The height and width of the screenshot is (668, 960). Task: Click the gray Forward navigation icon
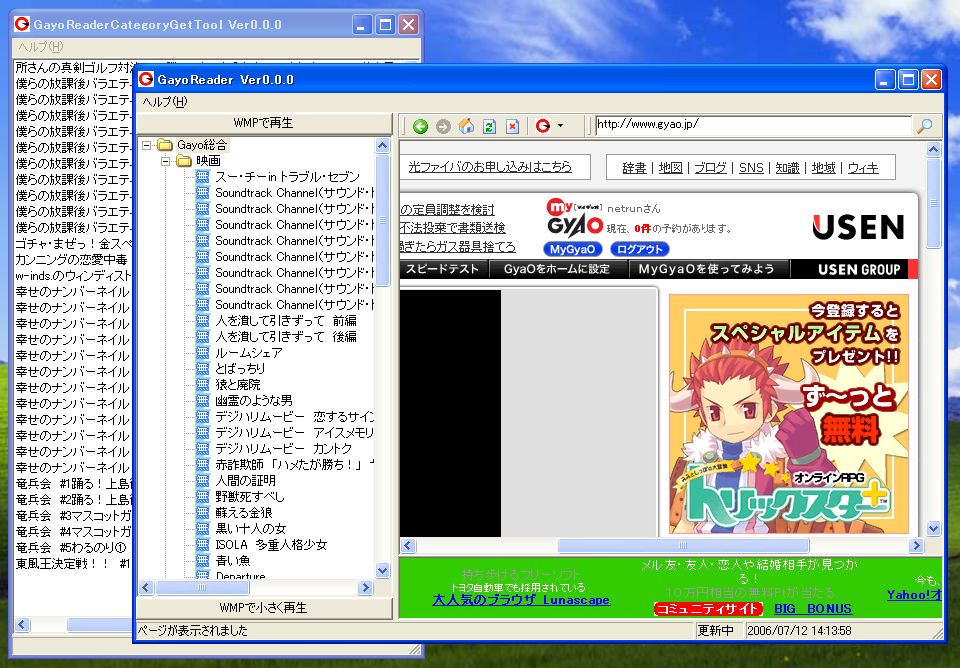pyautogui.click(x=443, y=126)
